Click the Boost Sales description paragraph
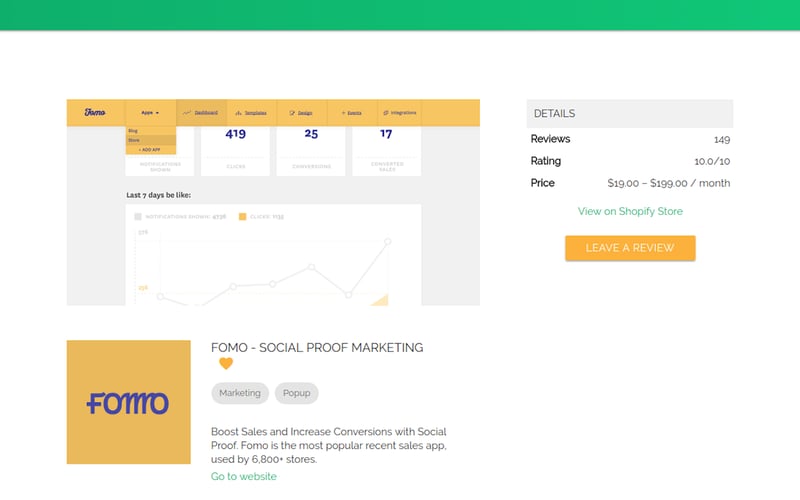The height and width of the screenshot is (500, 800). coord(329,445)
